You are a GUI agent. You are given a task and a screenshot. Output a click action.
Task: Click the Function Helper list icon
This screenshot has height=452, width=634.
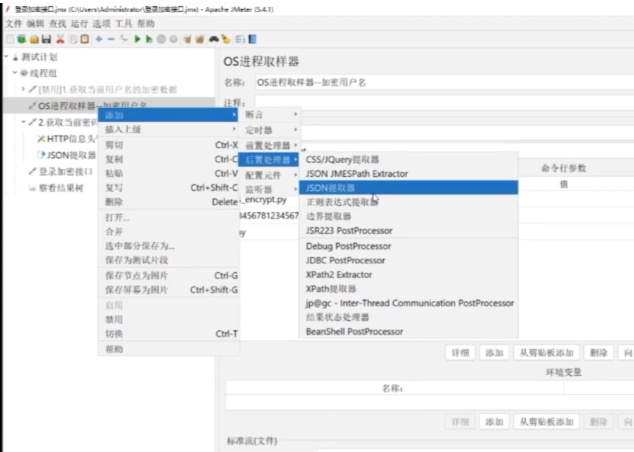240,39
